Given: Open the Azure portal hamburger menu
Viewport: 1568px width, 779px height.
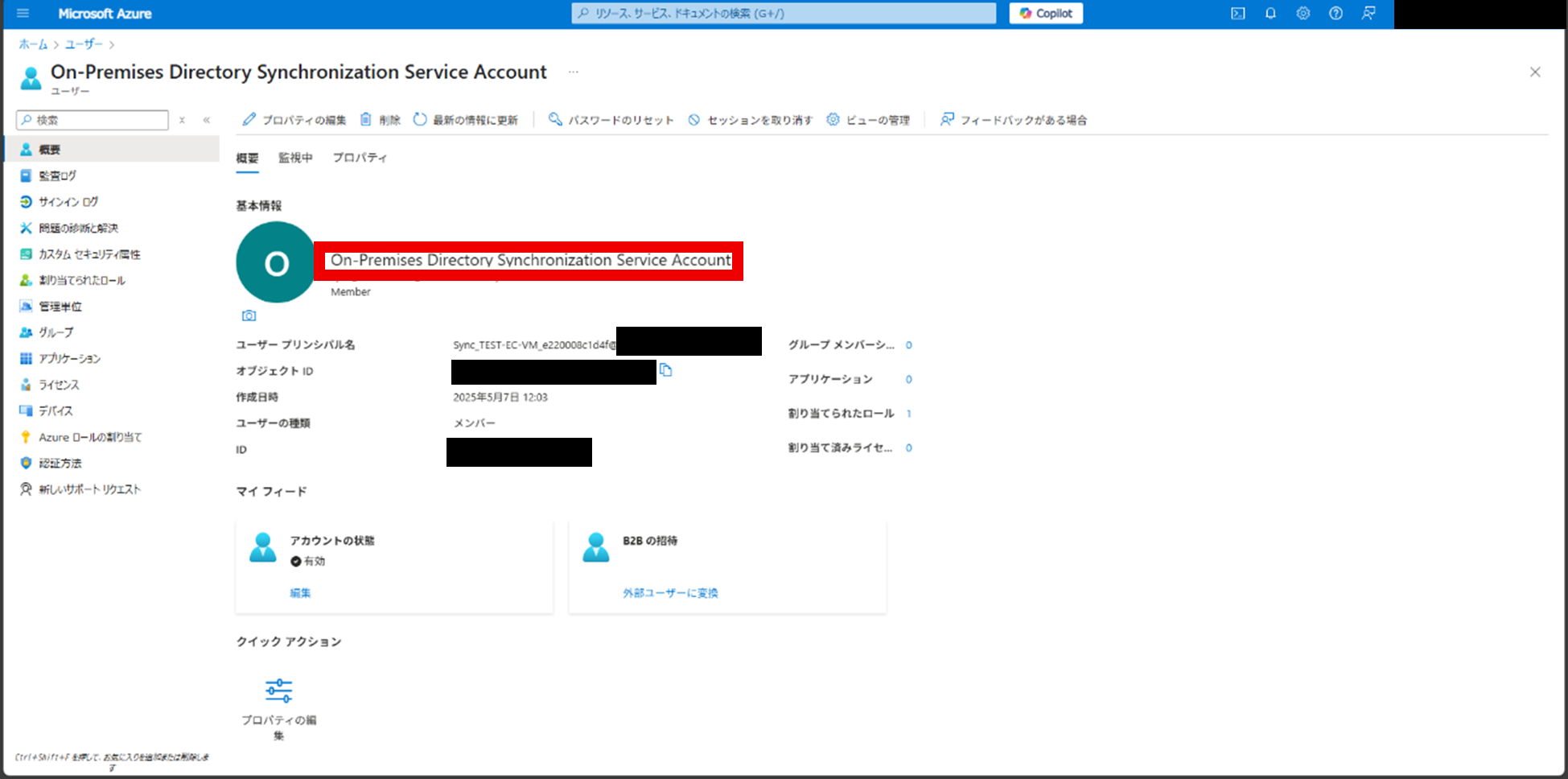Looking at the screenshot, I should pyautogui.click(x=23, y=13).
